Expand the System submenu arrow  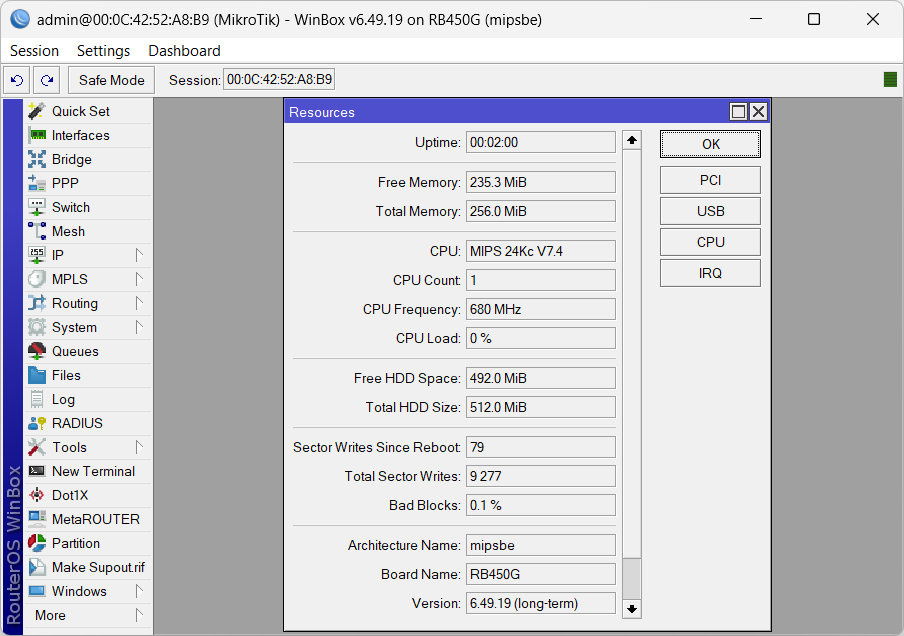[138, 327]
